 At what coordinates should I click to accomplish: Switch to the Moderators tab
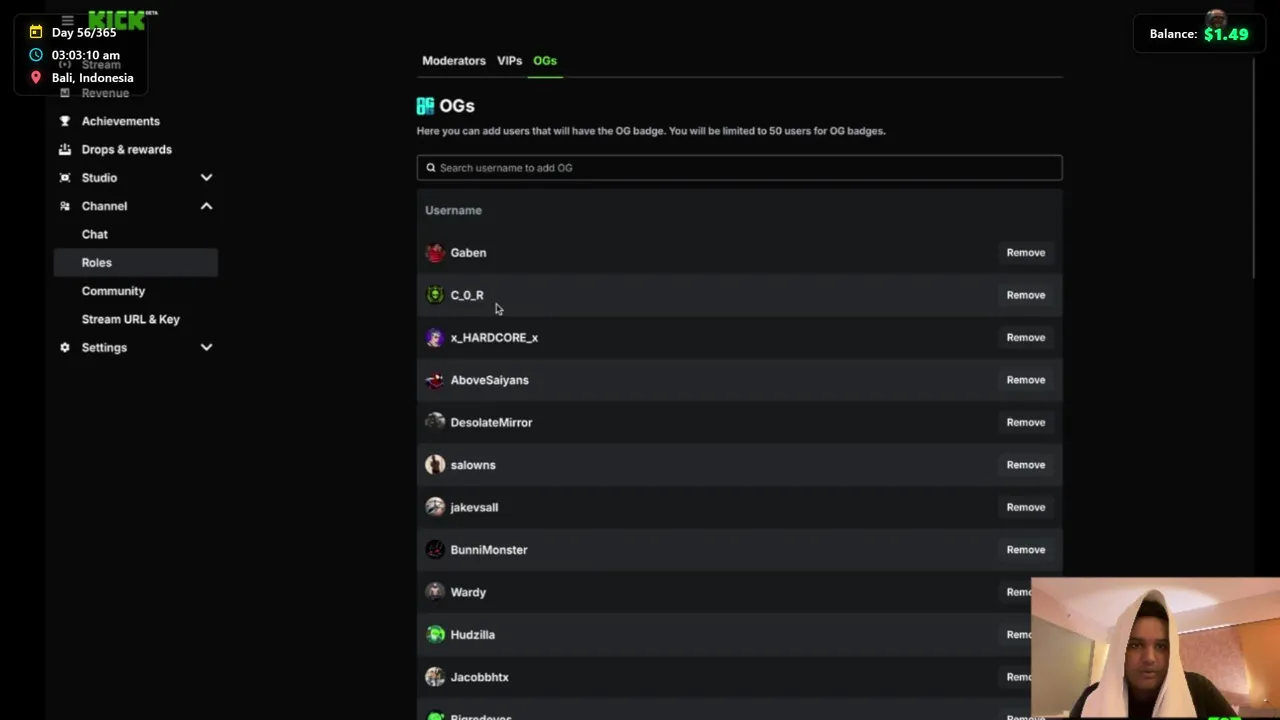pos(454,61)
